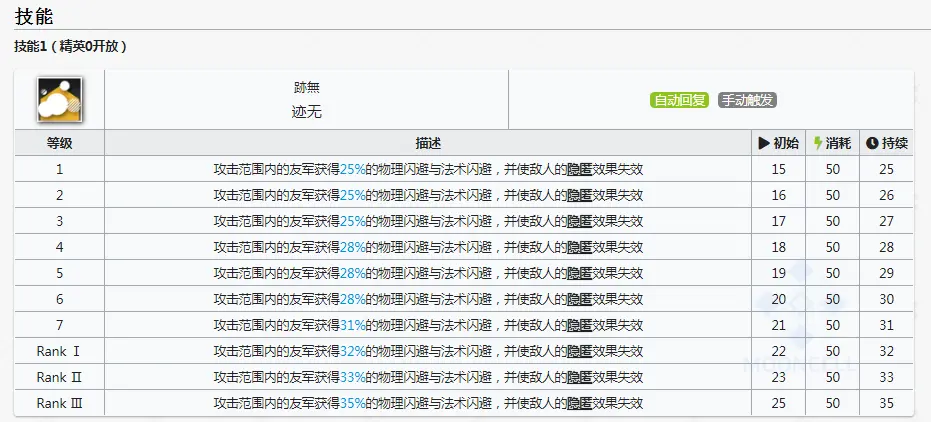Click initial value 25 in Rank Ⅲ row
931x422 pixels.
click(778, 404)
